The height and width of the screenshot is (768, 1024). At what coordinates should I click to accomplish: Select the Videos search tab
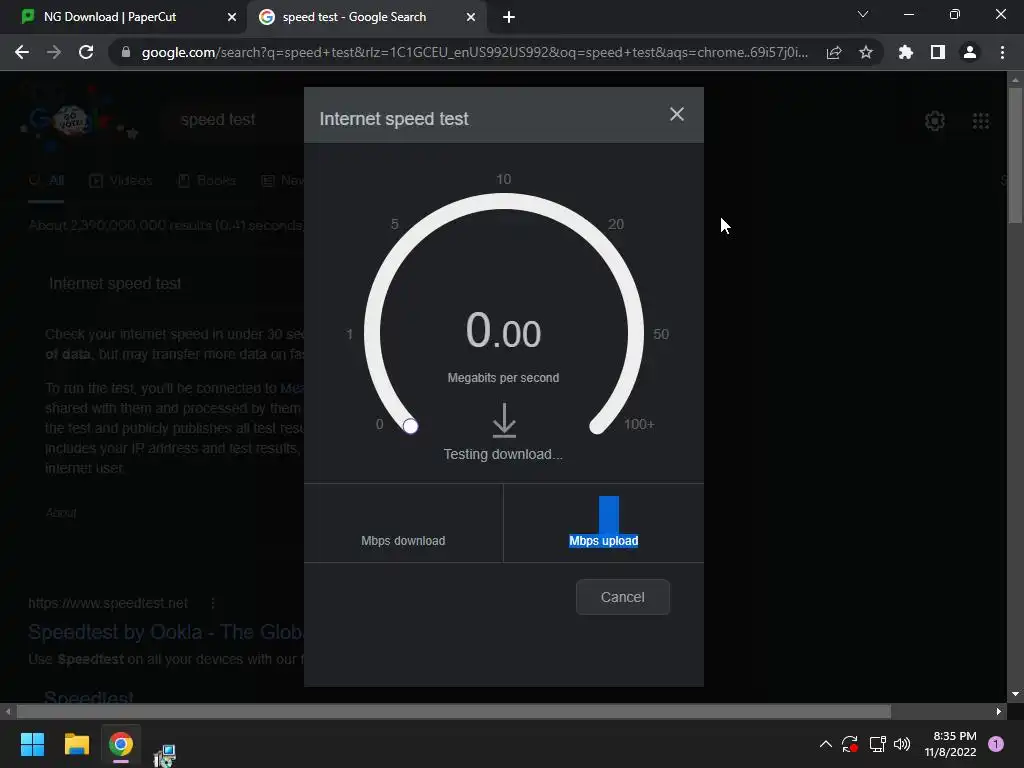point(121,181)
